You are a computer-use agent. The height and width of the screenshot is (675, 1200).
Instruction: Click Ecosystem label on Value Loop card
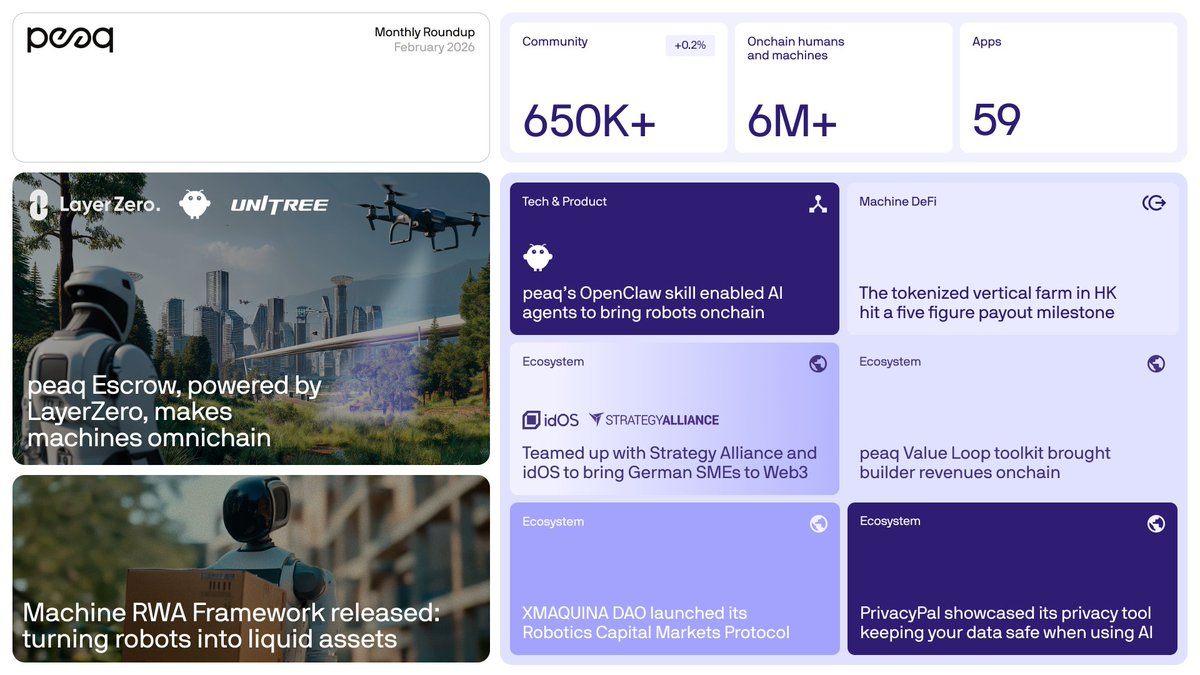pyautogui.click(x=890, y=361)
